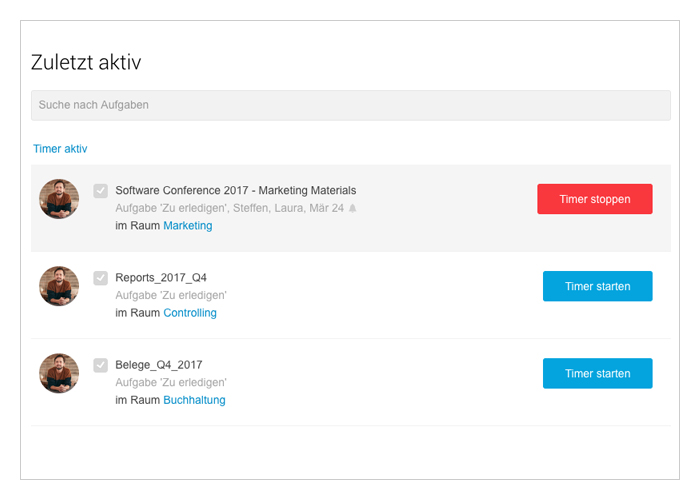The height and width of the screenshot is (500, 700).
Task: Select the Timer aktiv filter link
Action: click(x=60, y=149)
